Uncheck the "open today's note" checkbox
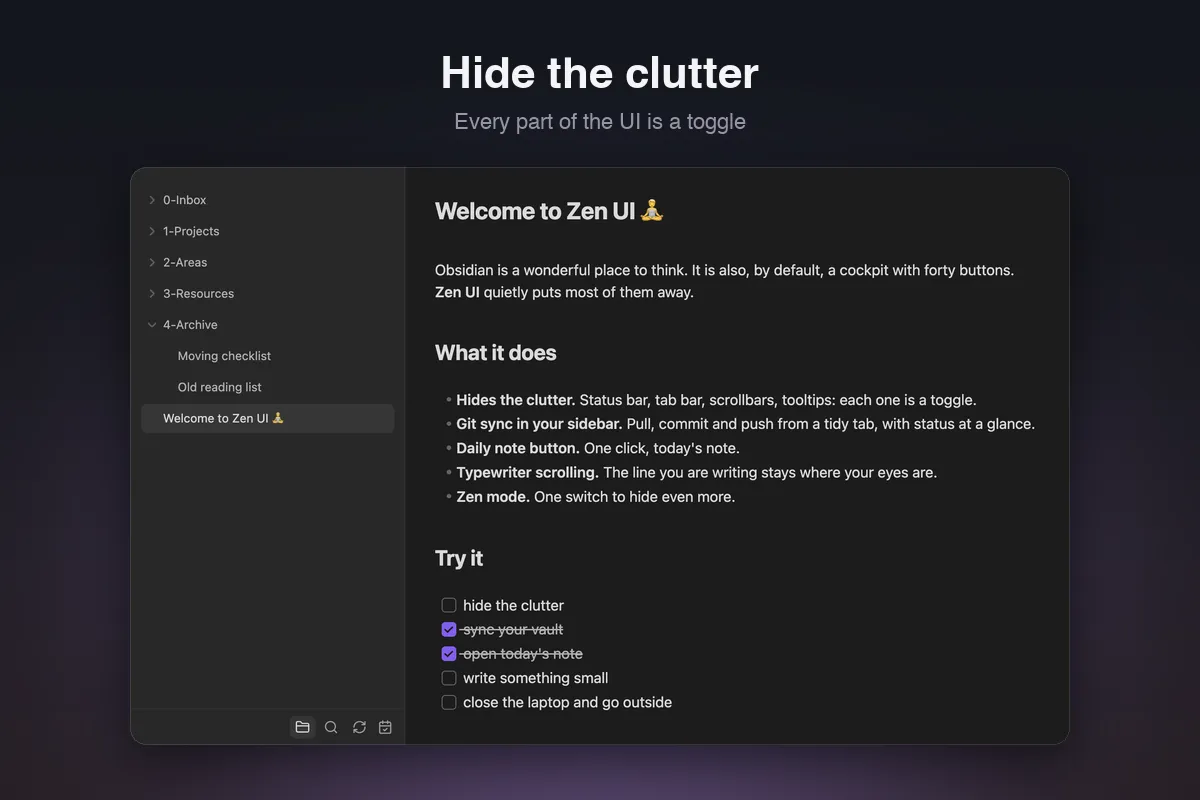The width and height of the screenshot is (1200, 800). tap(449, 654)
